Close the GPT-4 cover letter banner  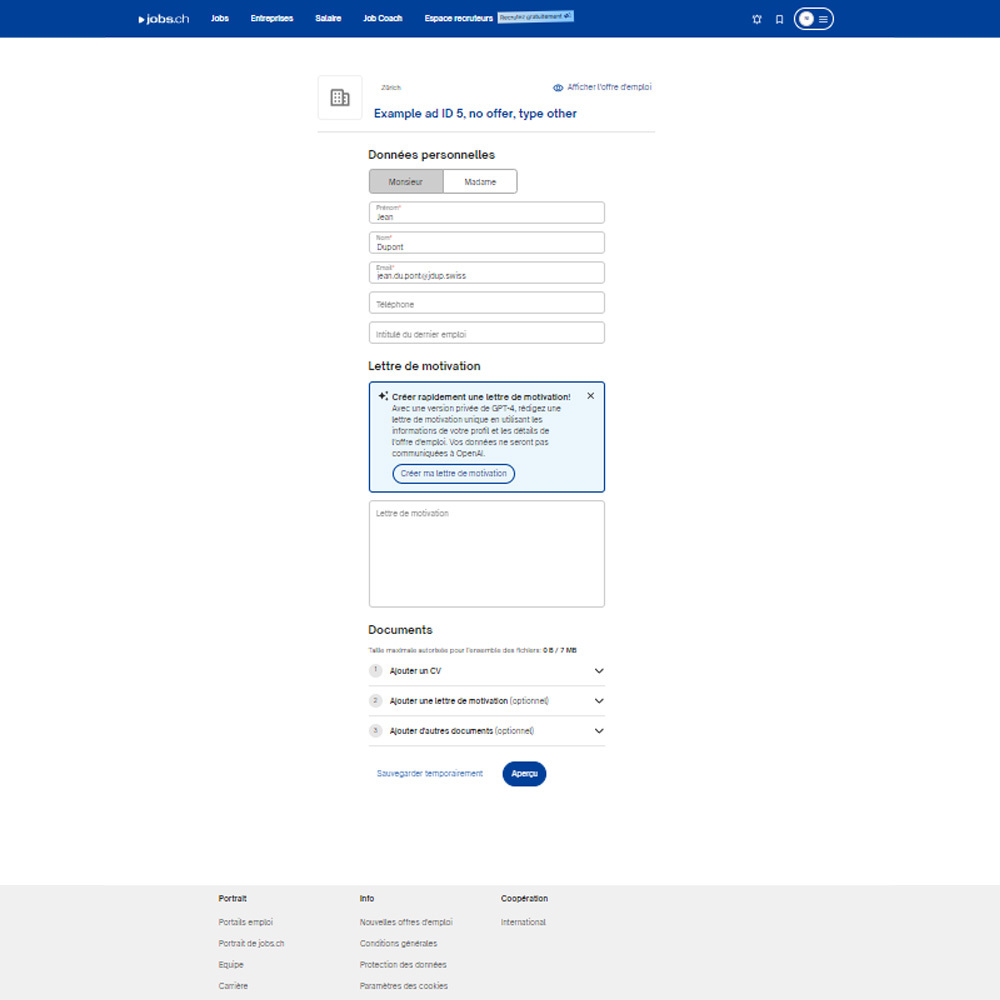tap(590, 396)
